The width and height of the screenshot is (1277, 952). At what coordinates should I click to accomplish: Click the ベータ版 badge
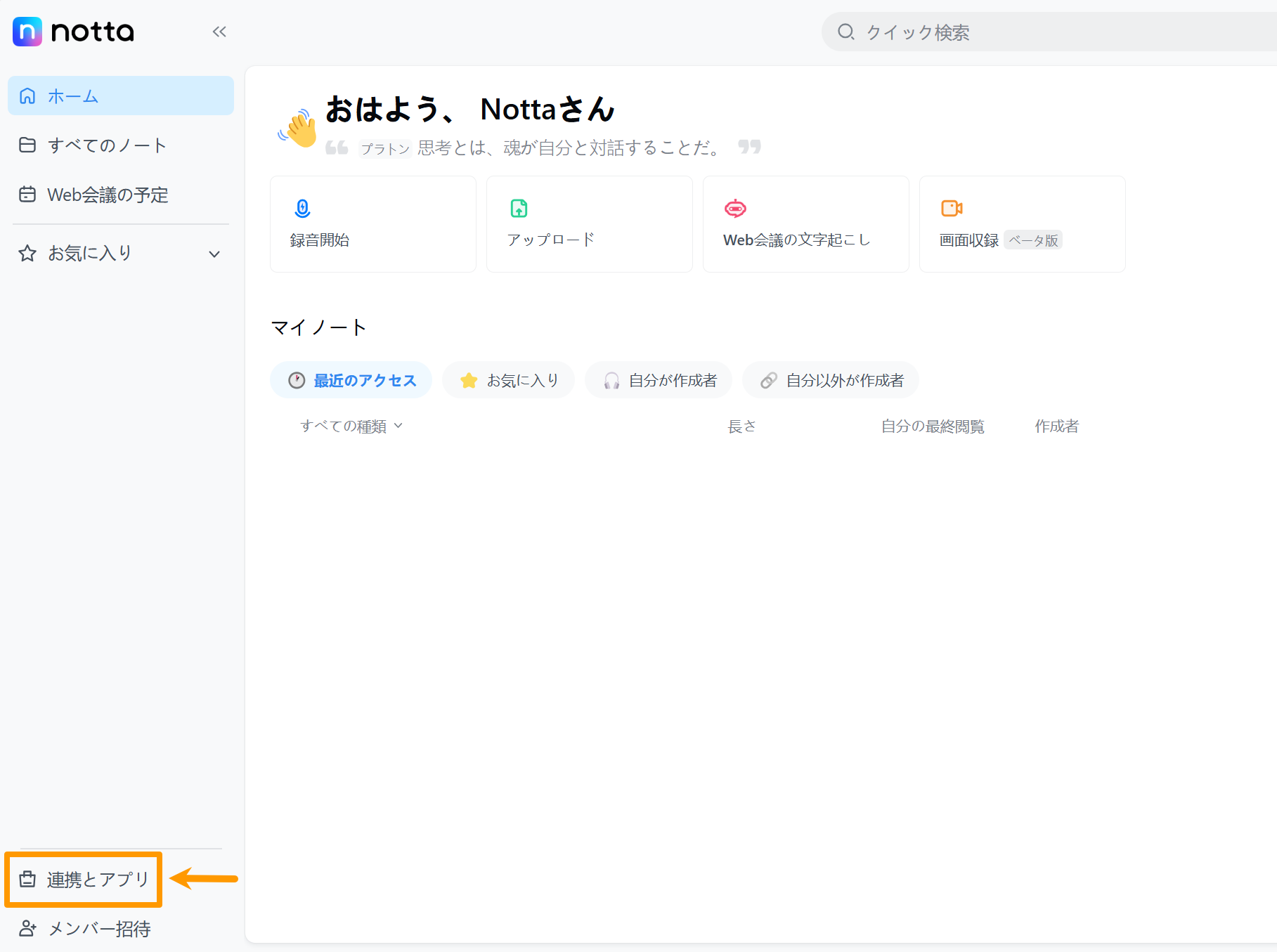[x=1033, y=240]
